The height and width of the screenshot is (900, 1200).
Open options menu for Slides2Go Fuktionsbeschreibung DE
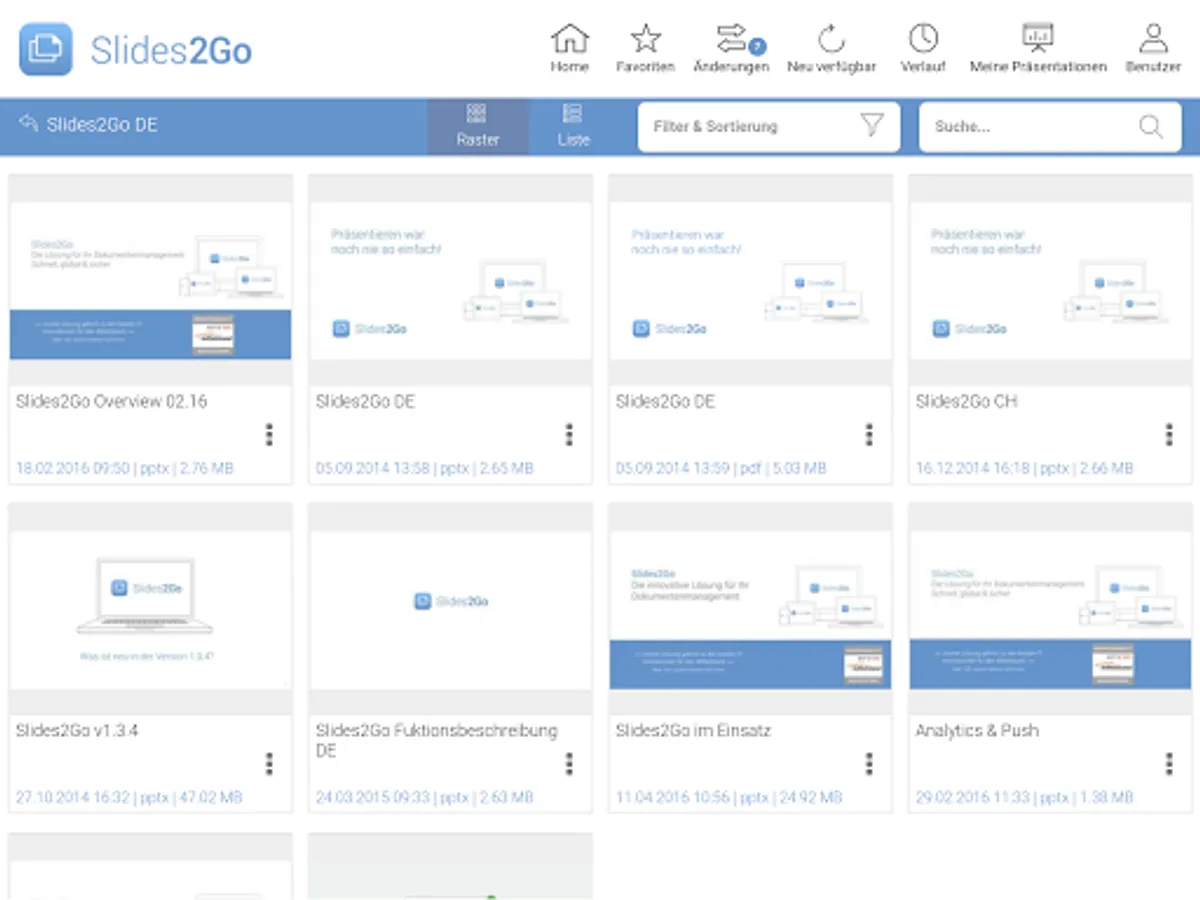569,764
